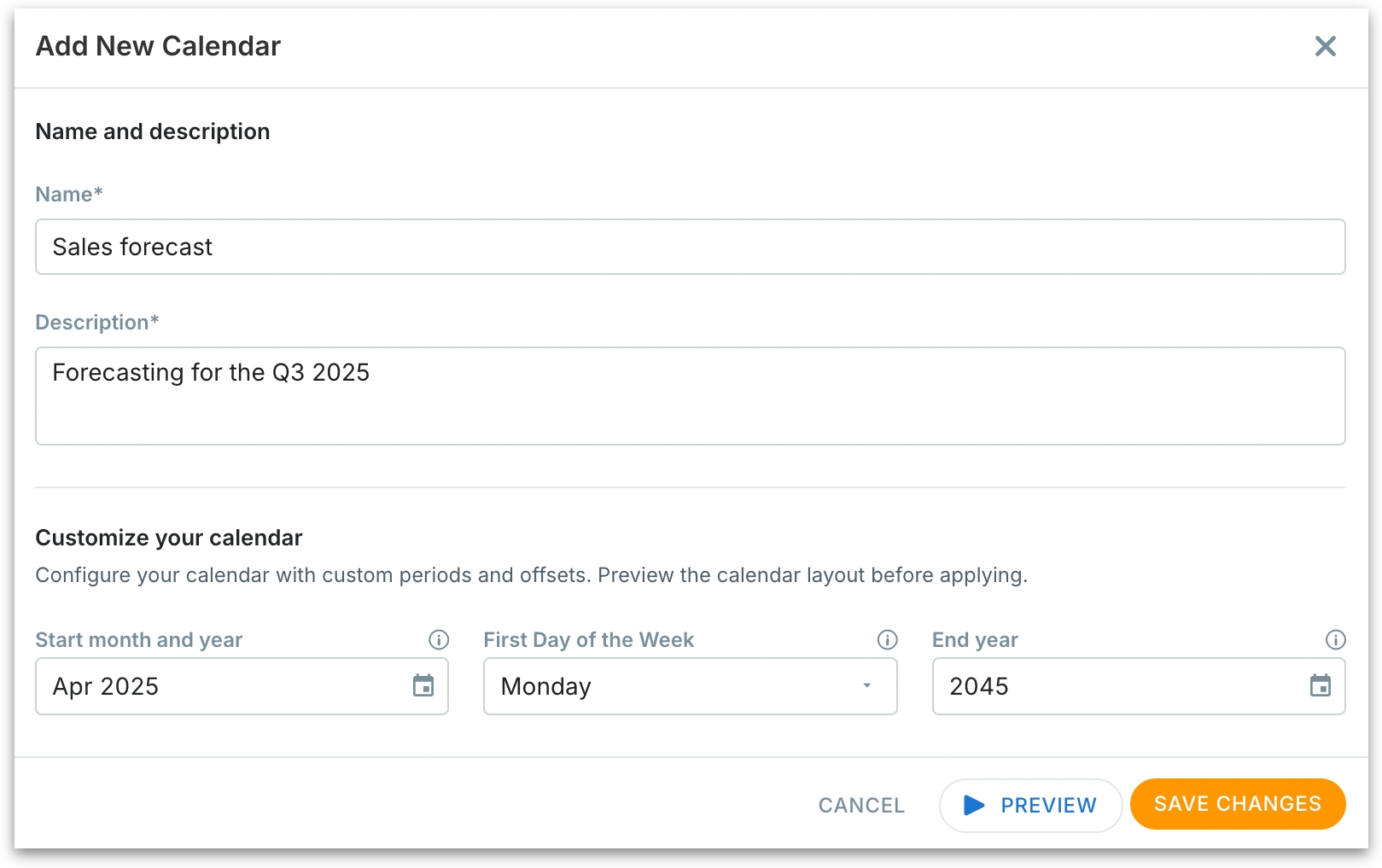
Task: Show info for Start month and year
Action: 439,639
